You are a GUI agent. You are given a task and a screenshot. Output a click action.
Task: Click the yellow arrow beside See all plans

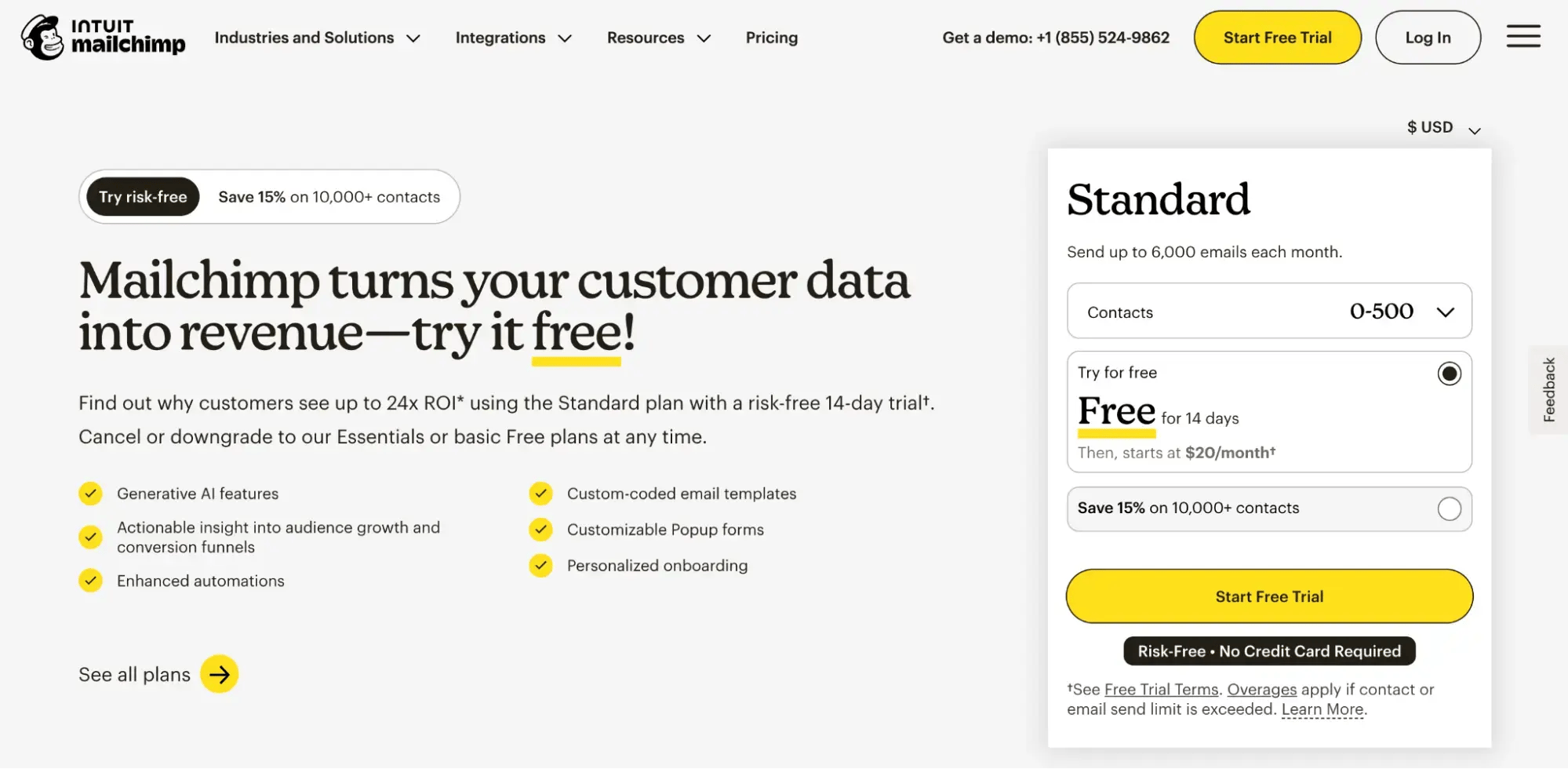(220, 673)
